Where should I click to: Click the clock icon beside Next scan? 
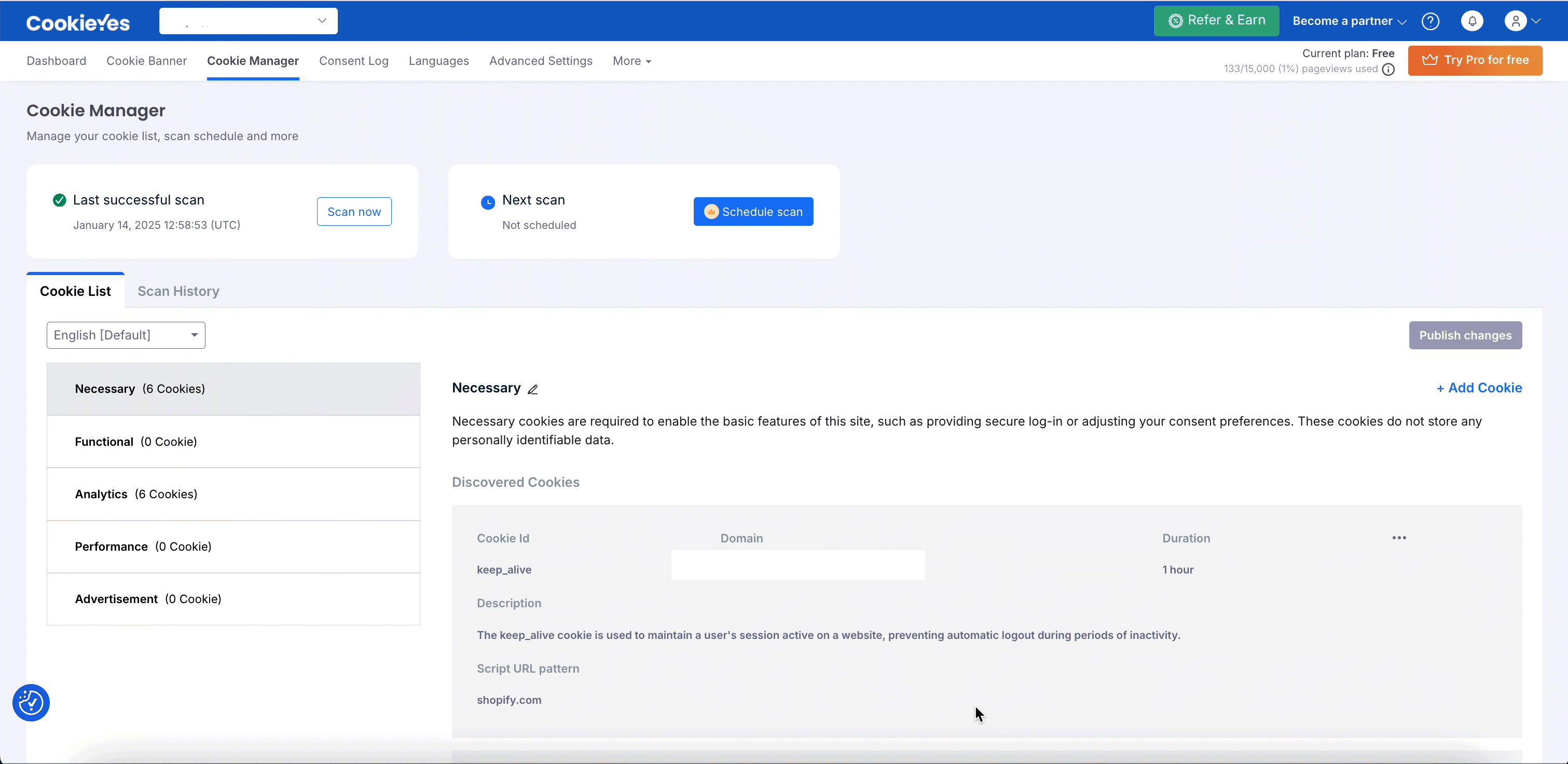pyautogui.click(x=488, y=202)
